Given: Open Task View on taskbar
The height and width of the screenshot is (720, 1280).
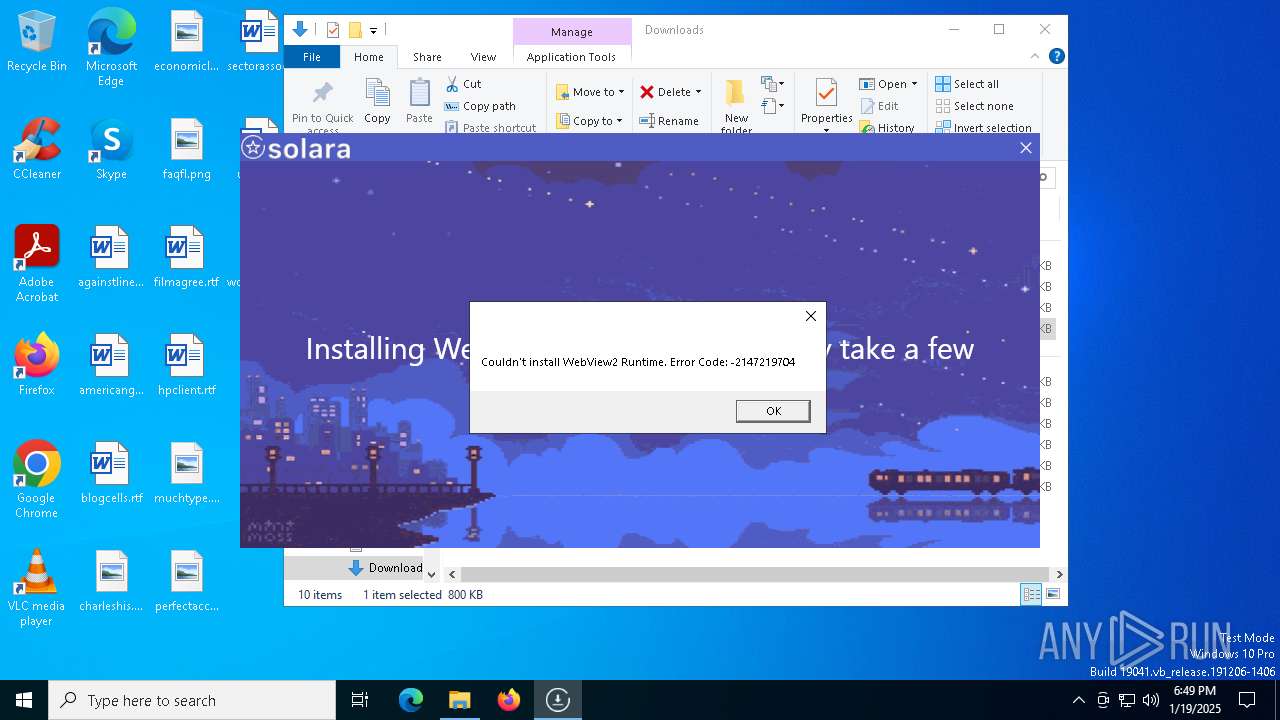Looking at the screenshot, I should 360,700.
